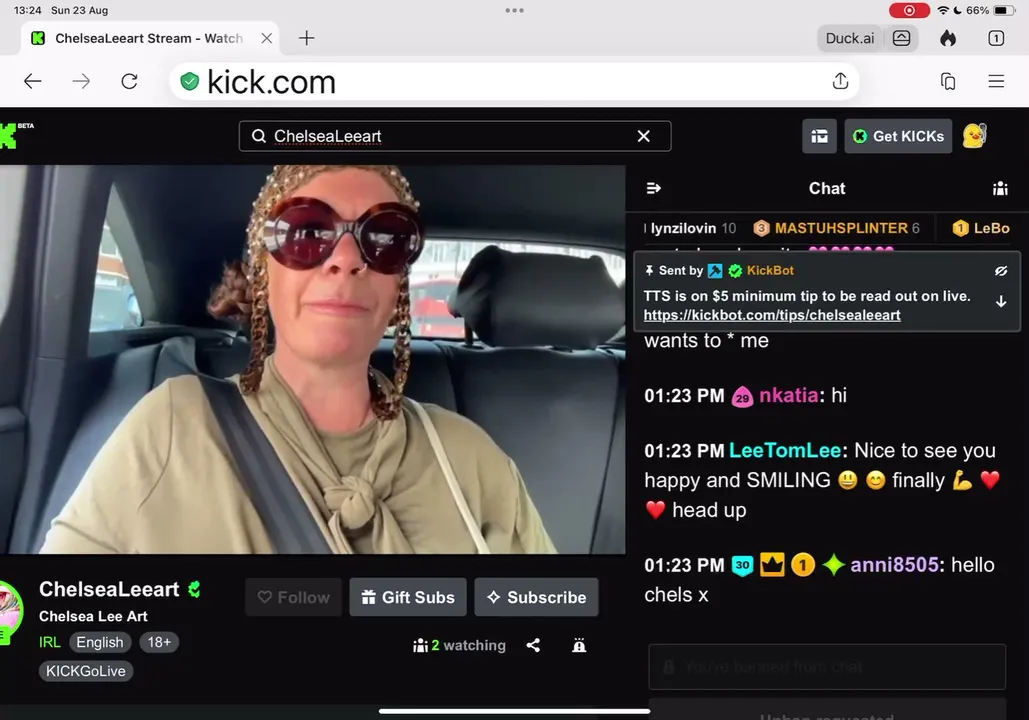Share the stream
1029x720 pixels.
[534, 646]
